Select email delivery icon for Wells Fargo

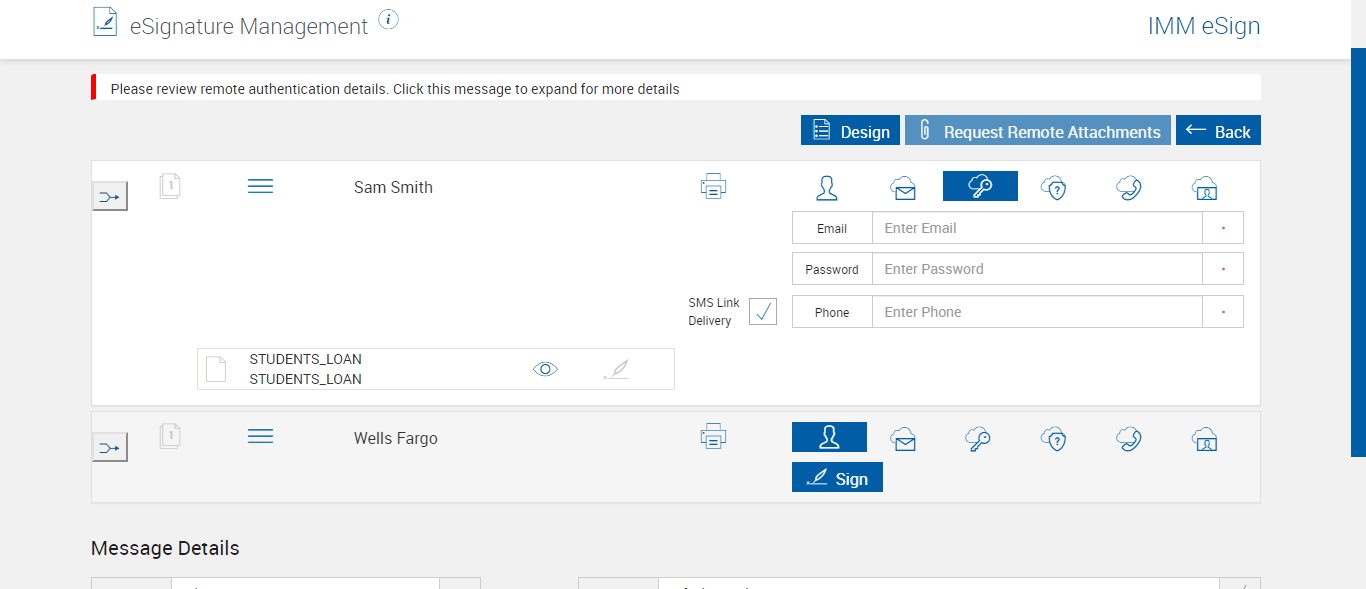pyautogui.click(x=904, y=438)
